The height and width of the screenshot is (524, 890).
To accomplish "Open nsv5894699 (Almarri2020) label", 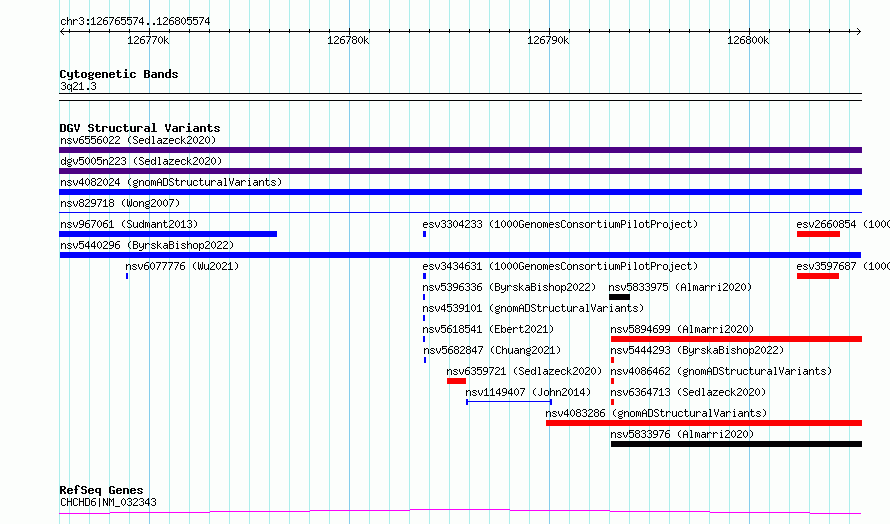I will [682, 329].
